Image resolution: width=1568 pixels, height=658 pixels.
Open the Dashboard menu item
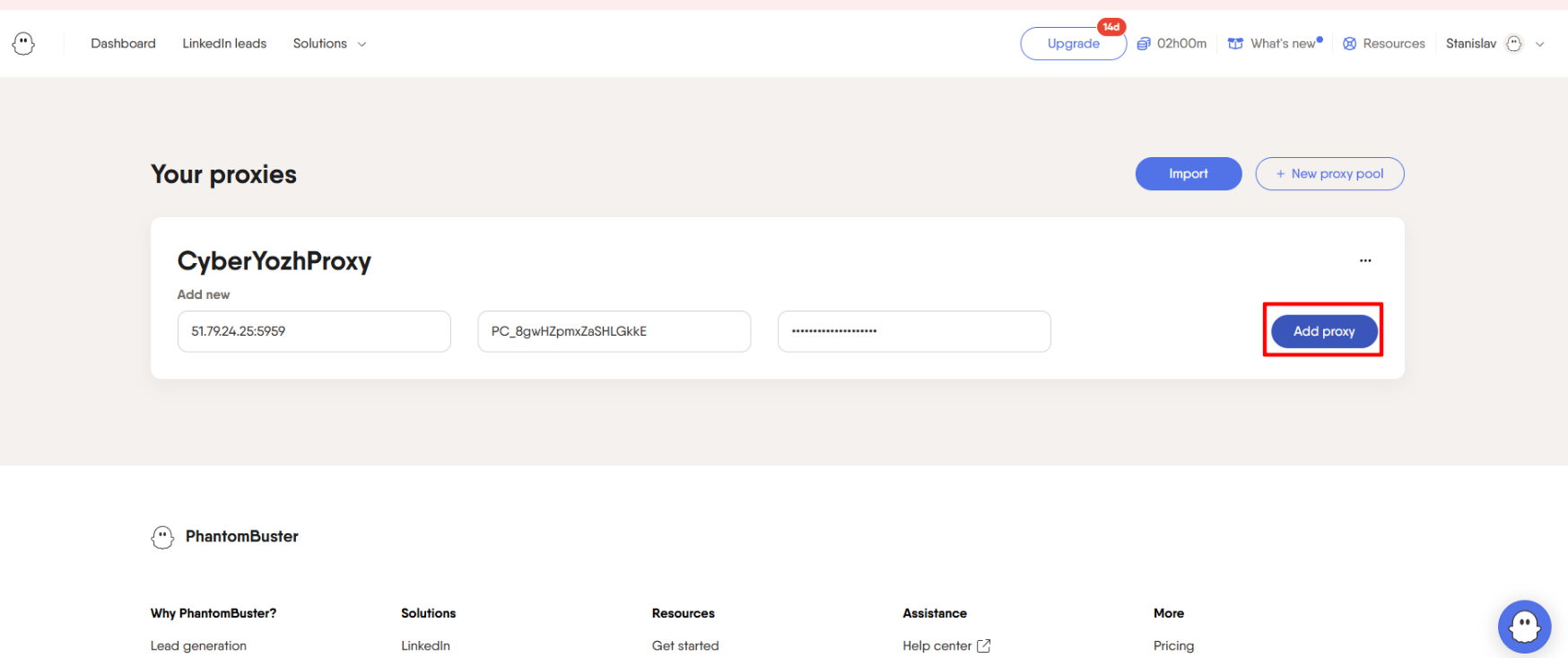[123, 44]
